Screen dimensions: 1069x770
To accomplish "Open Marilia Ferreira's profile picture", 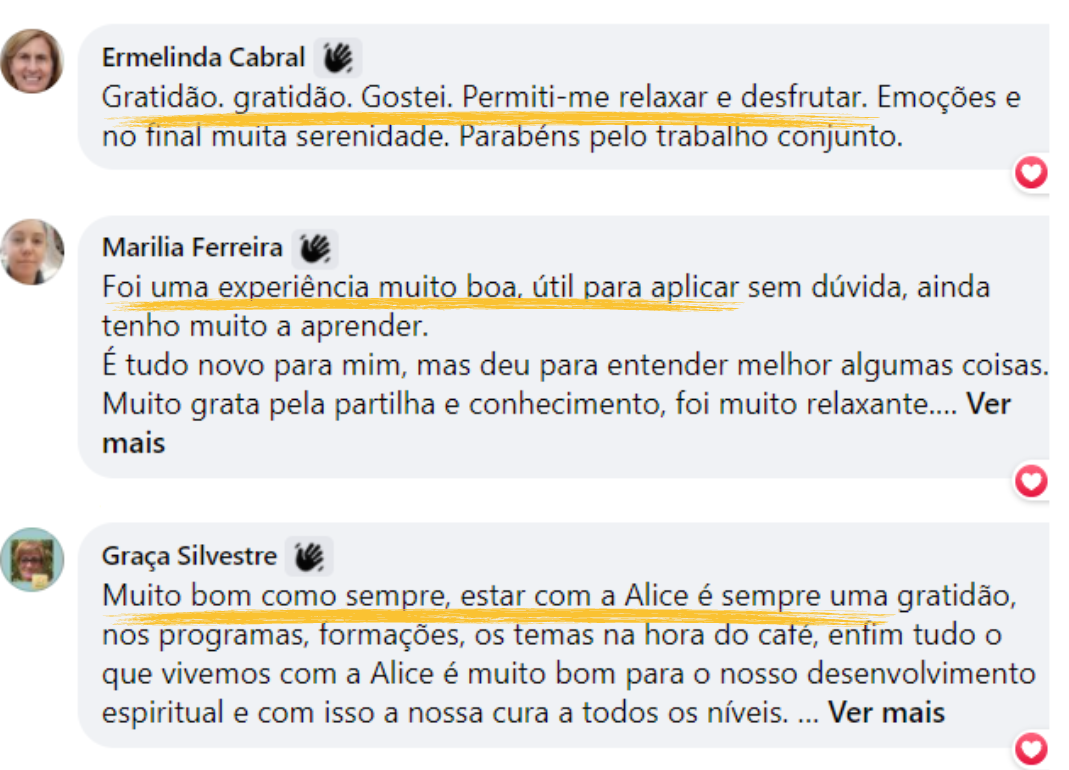I will pyautogui.click(x=32, y=251).
